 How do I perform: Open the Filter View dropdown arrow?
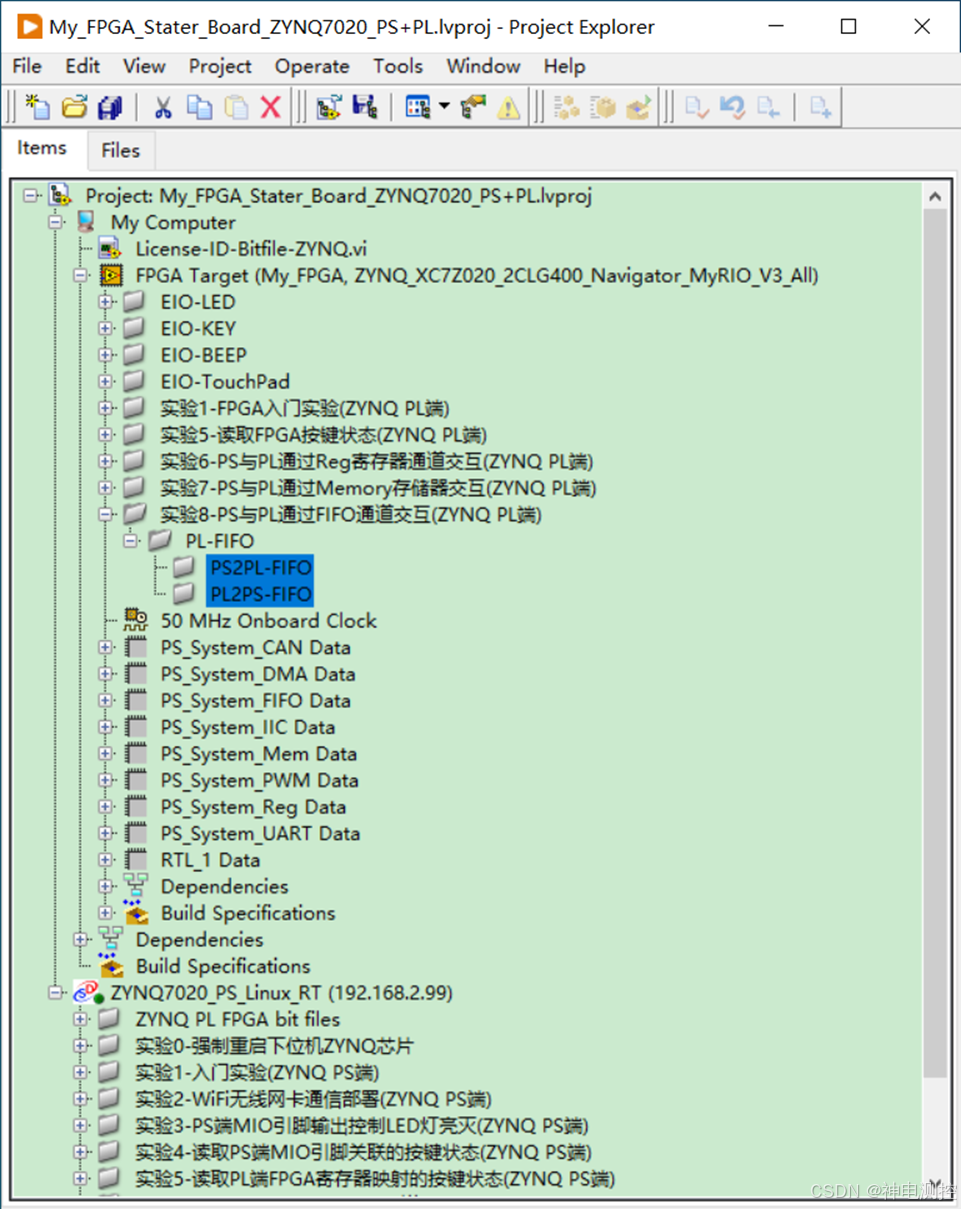pyautogui.click(x=443, y=107)
